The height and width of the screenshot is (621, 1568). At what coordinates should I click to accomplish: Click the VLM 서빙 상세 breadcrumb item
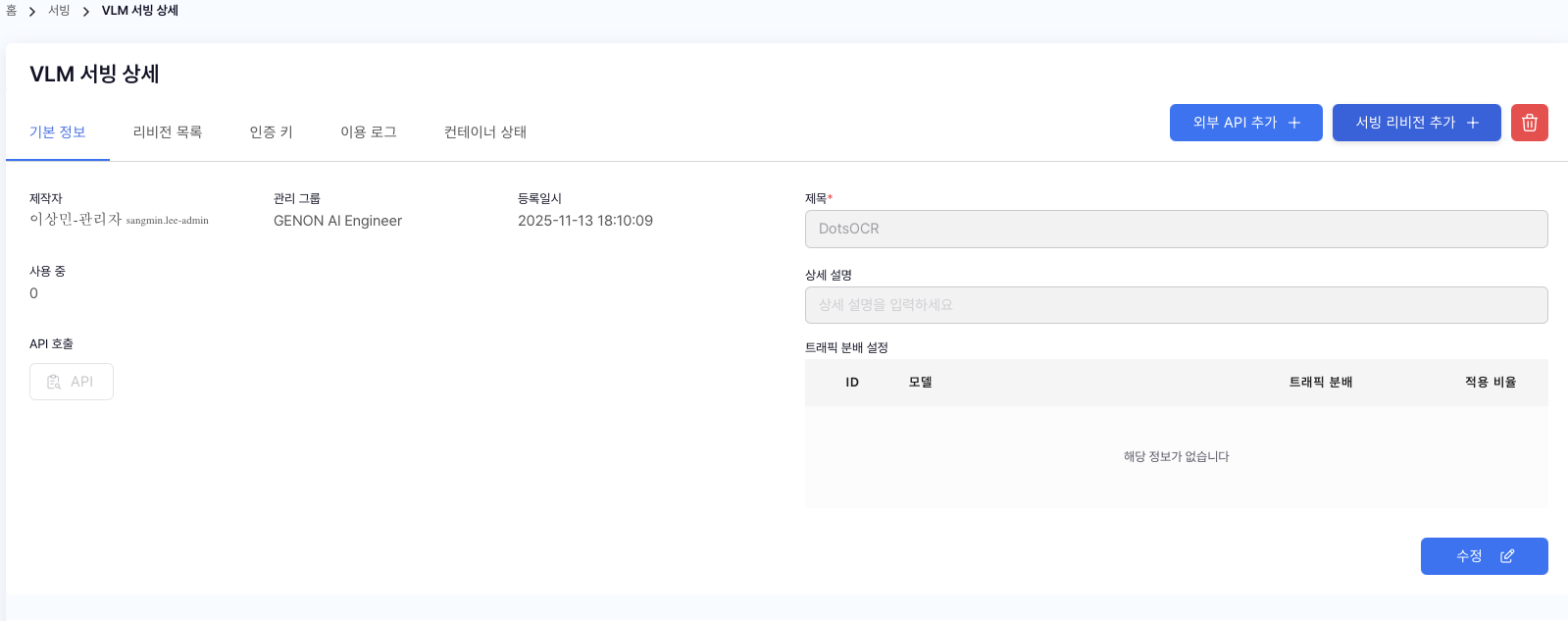click(x=139, y=11)
